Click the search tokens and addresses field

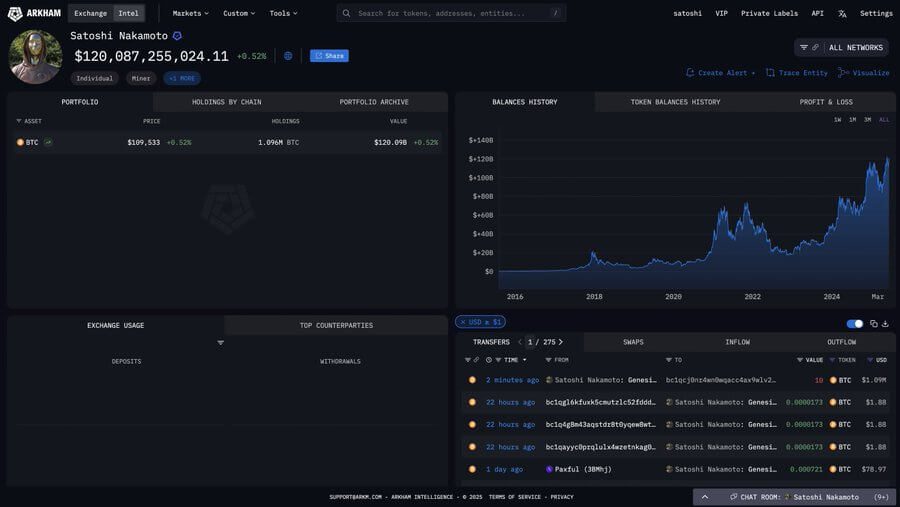tap(451, 13)
